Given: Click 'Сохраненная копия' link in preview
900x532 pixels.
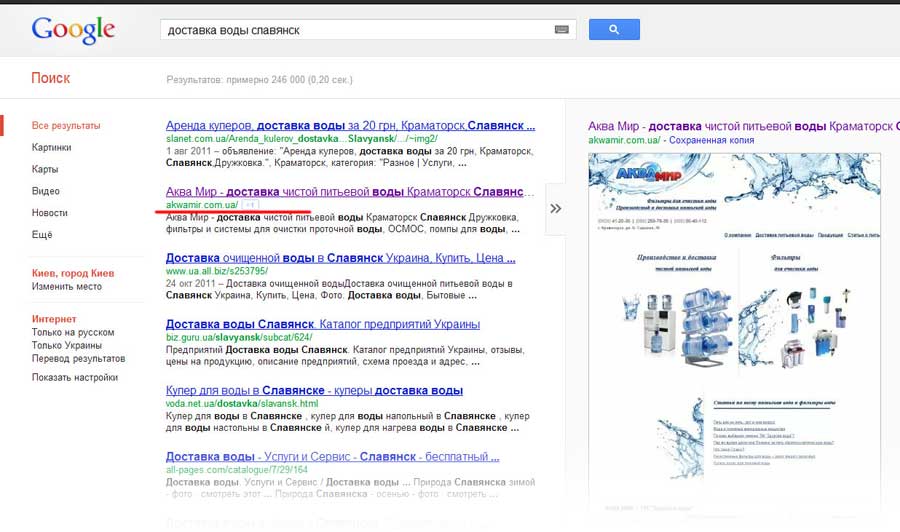Looking at the screenshot, I should (x=712, y=140).
